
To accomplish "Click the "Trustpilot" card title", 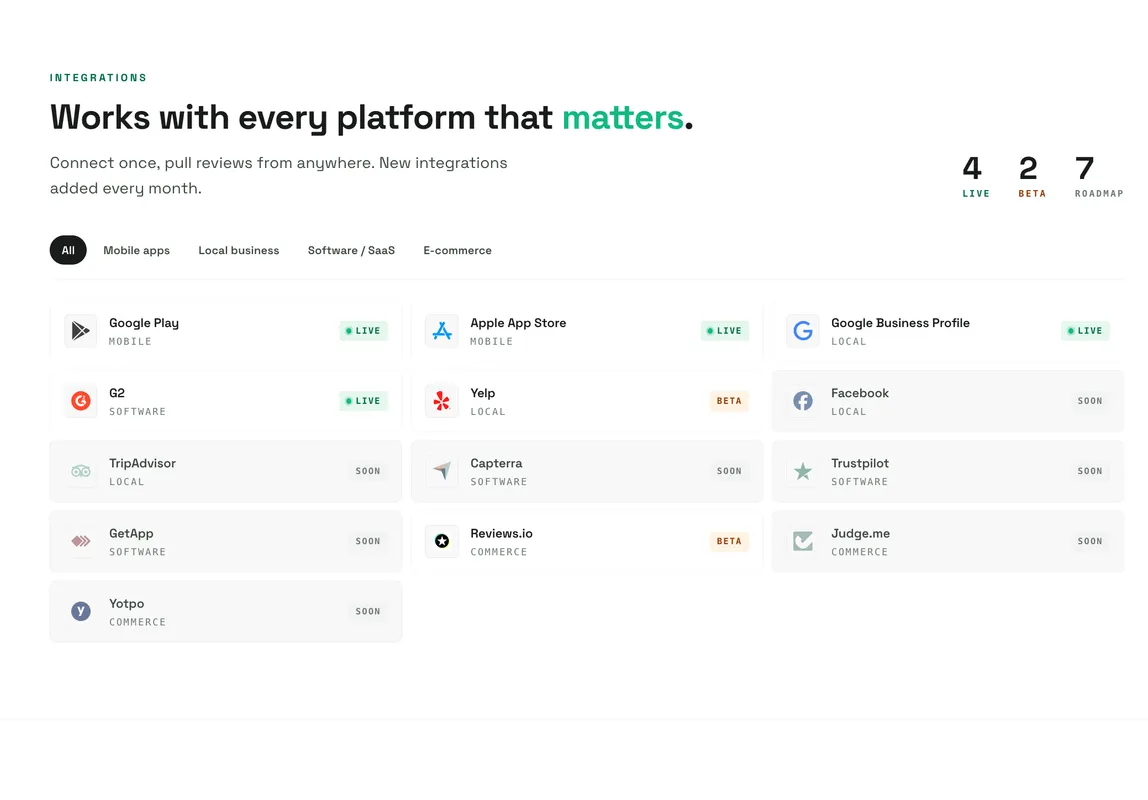I will pos(860,463).
